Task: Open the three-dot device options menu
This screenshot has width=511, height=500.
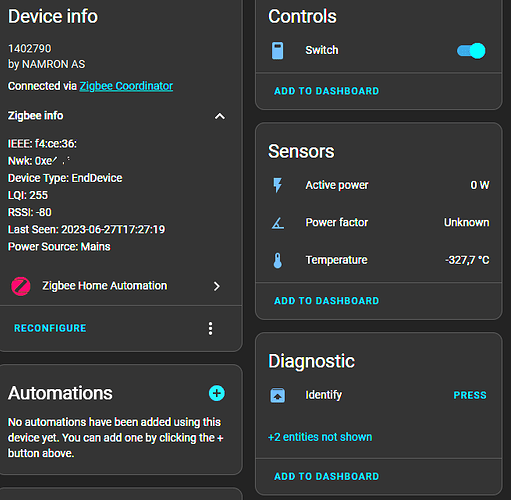Action: (x=210, y=329)
